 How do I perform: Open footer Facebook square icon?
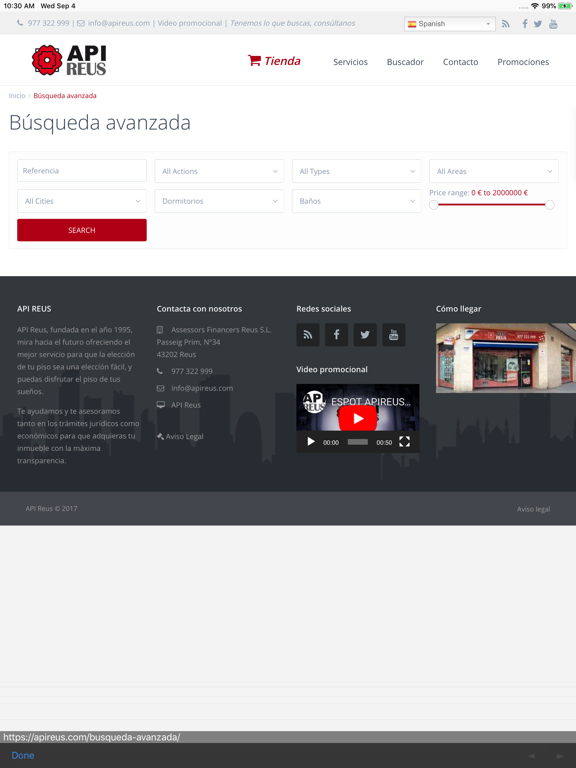point(336,335)
